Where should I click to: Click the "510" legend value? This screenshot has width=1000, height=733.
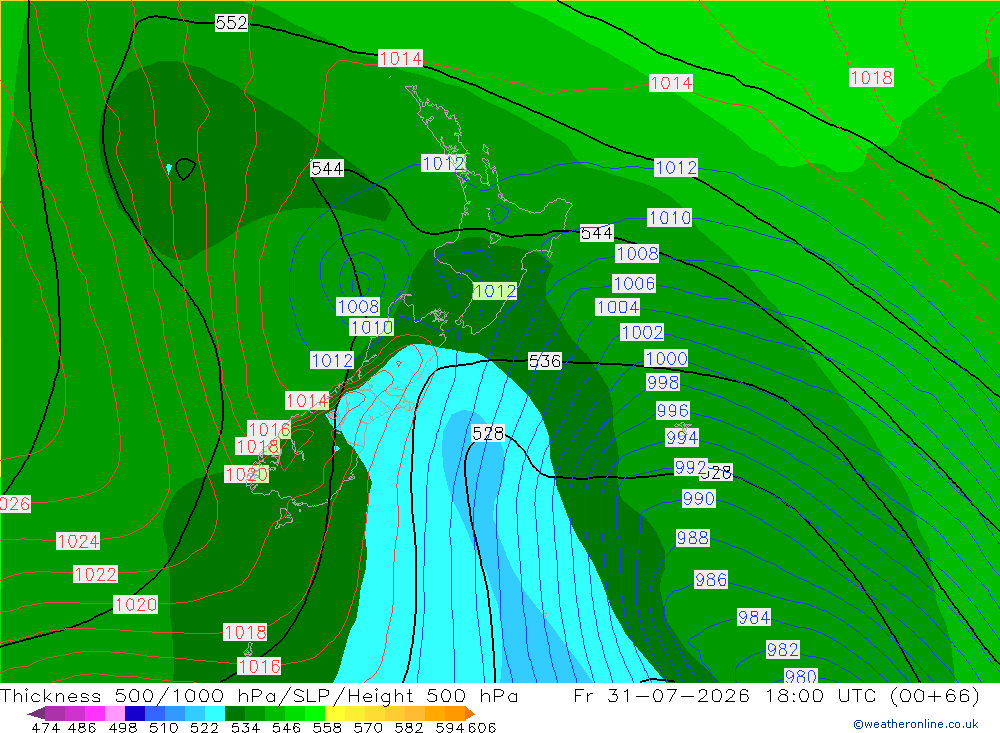tap(163, 727)
